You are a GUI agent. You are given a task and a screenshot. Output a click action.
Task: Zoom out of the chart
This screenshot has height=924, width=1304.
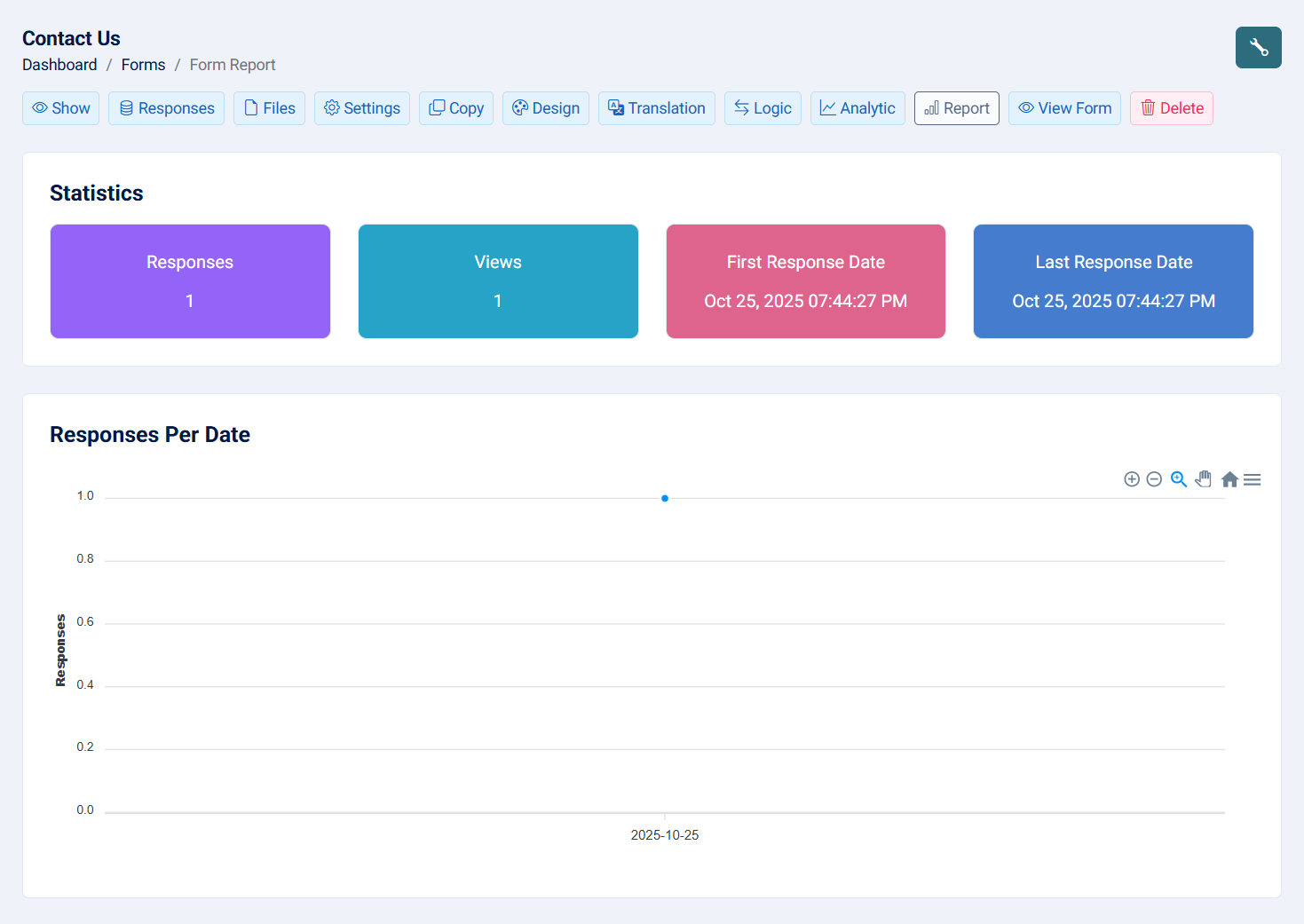(1154, 479)
